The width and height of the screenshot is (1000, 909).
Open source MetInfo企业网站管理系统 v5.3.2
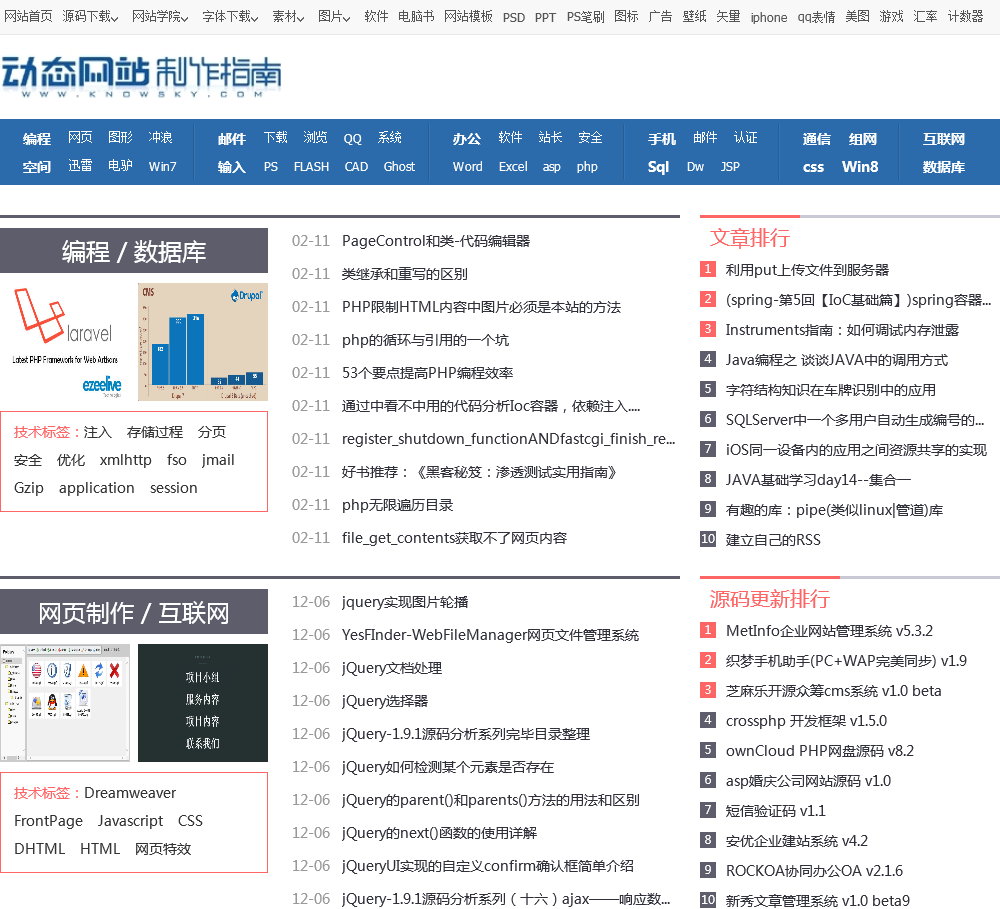tap(829, 631)
